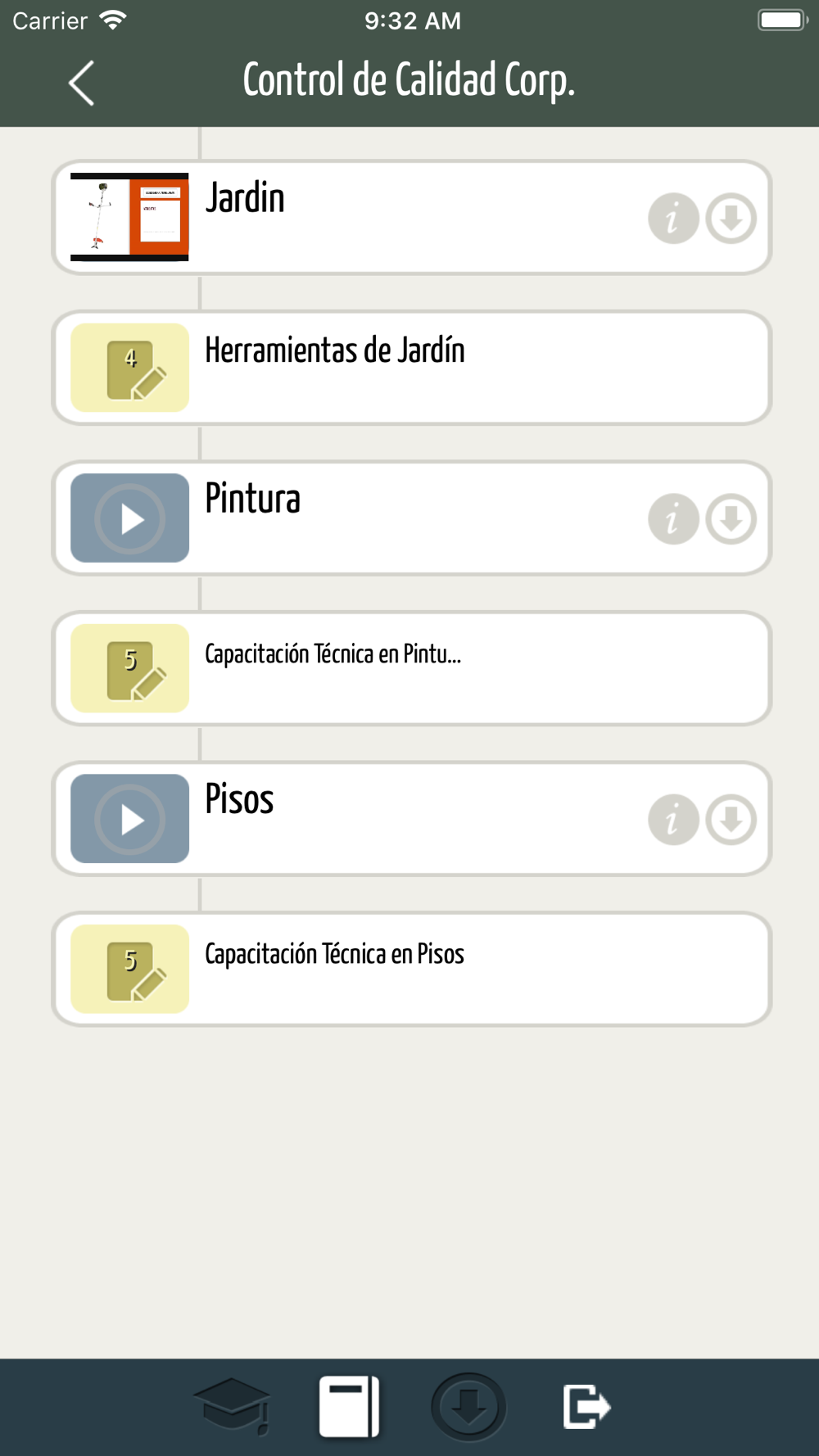The image size is (819, 1456).
Task: Select the Pisos lesson title
Action: point(239,799)
